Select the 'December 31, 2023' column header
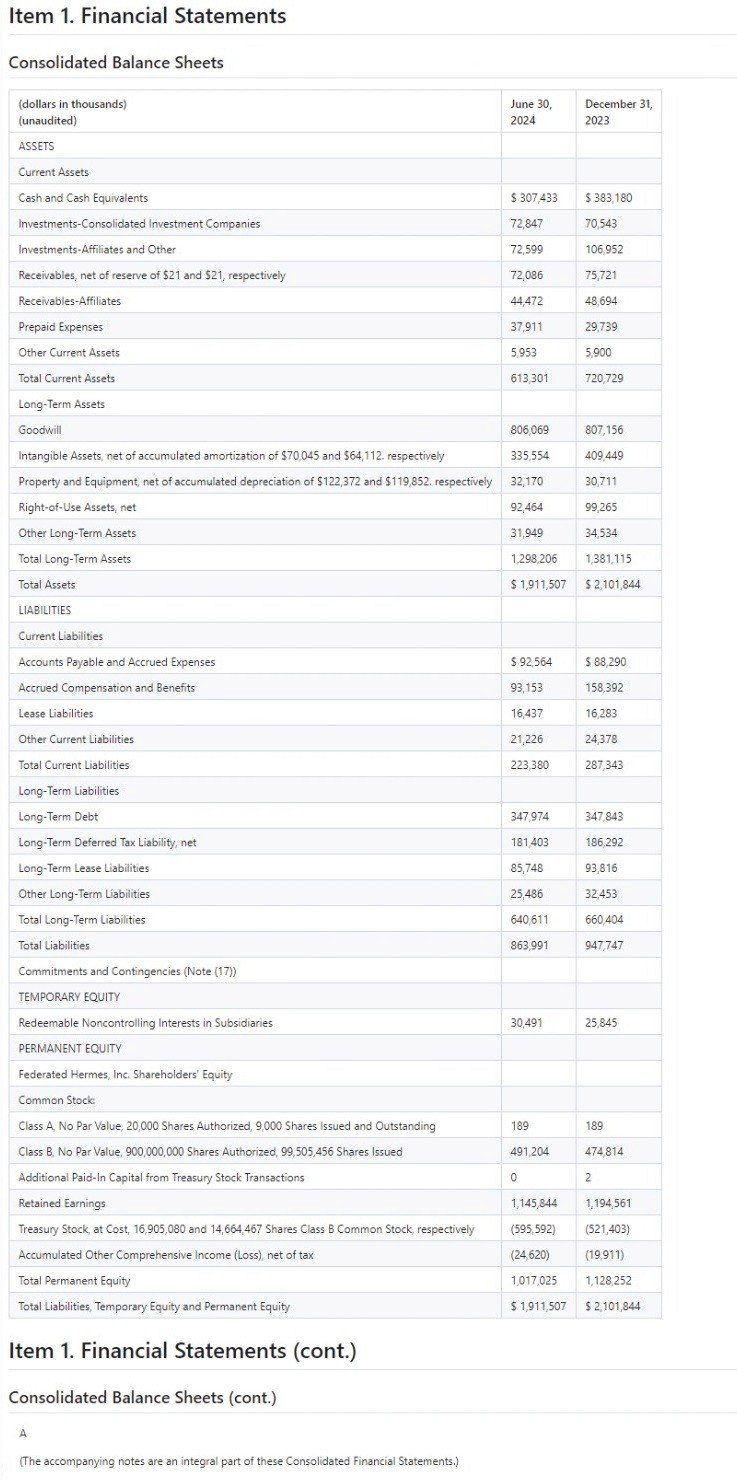 [617, 112]
